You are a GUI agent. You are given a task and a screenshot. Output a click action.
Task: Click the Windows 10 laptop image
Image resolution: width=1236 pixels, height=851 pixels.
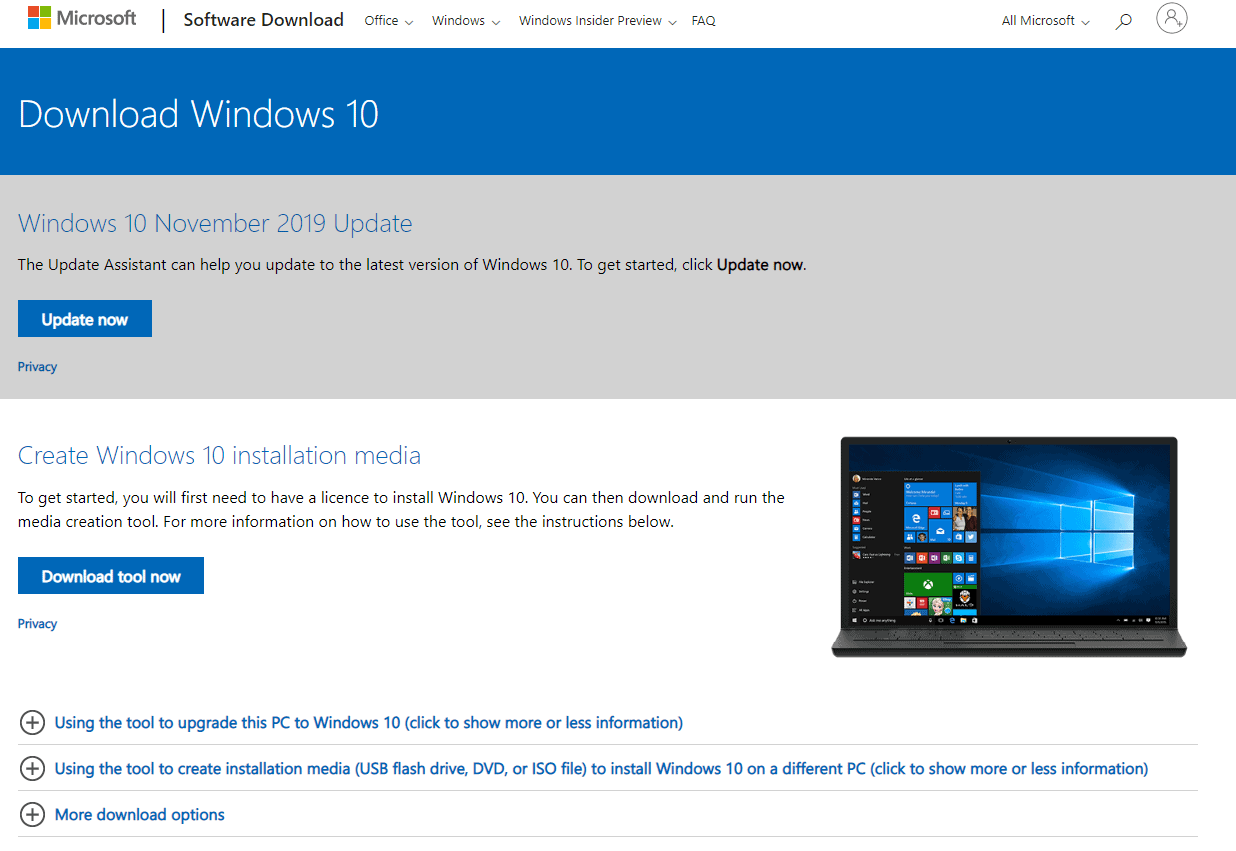[1008, 546]
